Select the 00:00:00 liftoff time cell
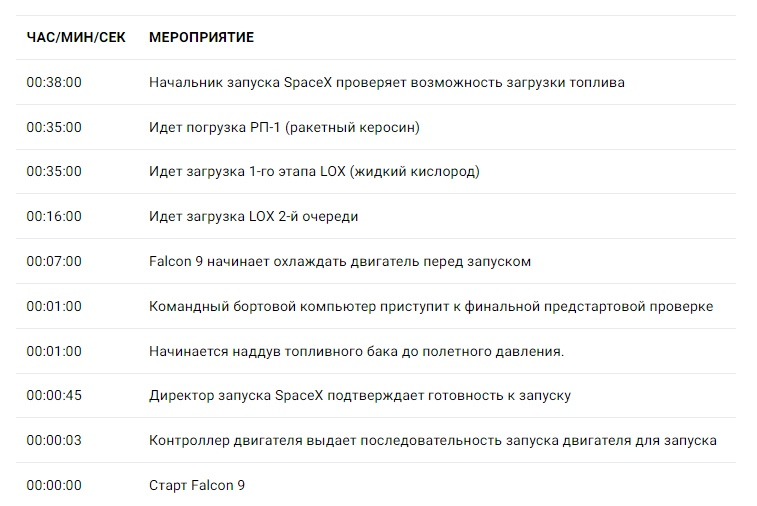 [54, 486]
